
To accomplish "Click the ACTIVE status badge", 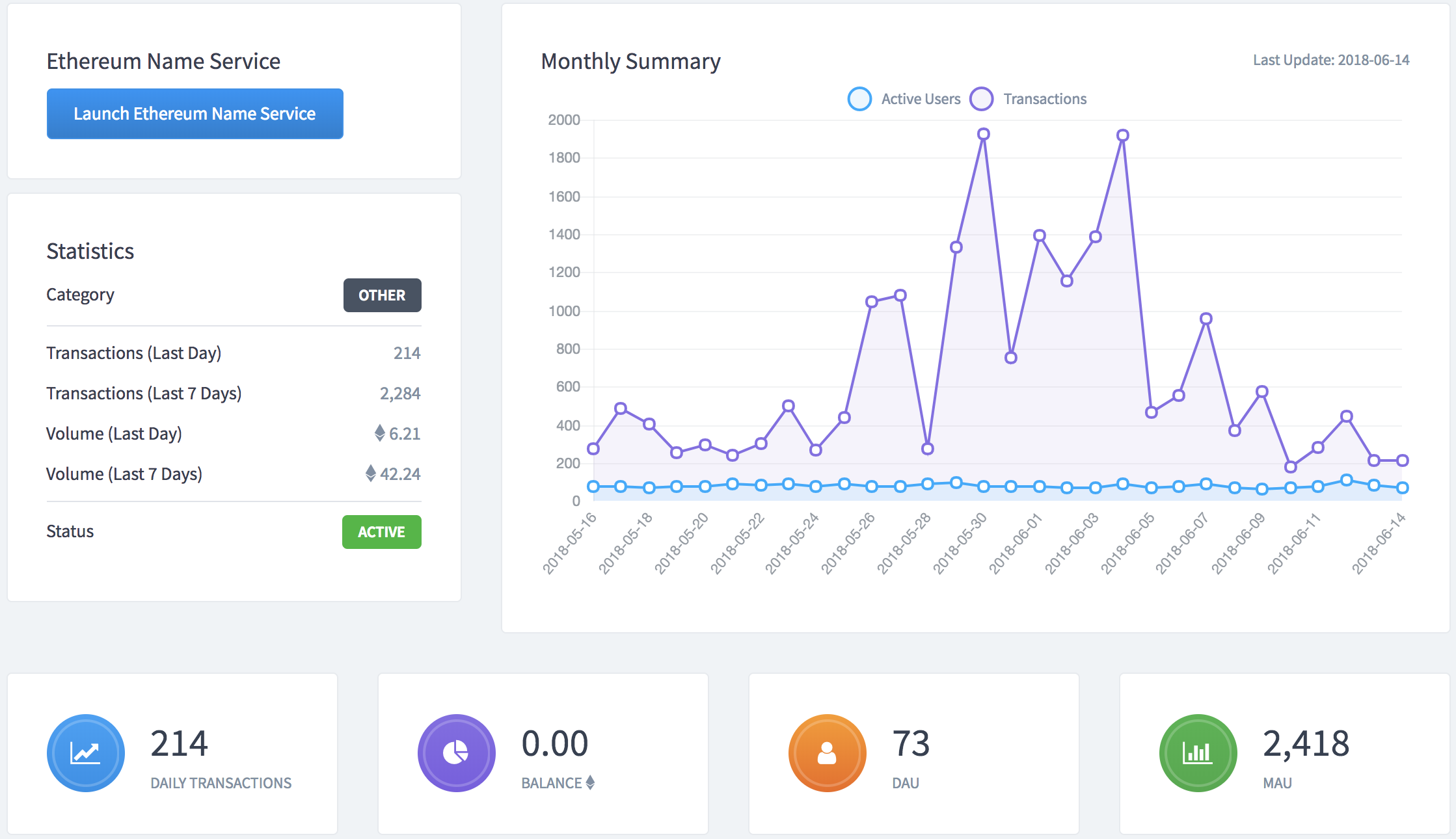I will tap(381, 532).
